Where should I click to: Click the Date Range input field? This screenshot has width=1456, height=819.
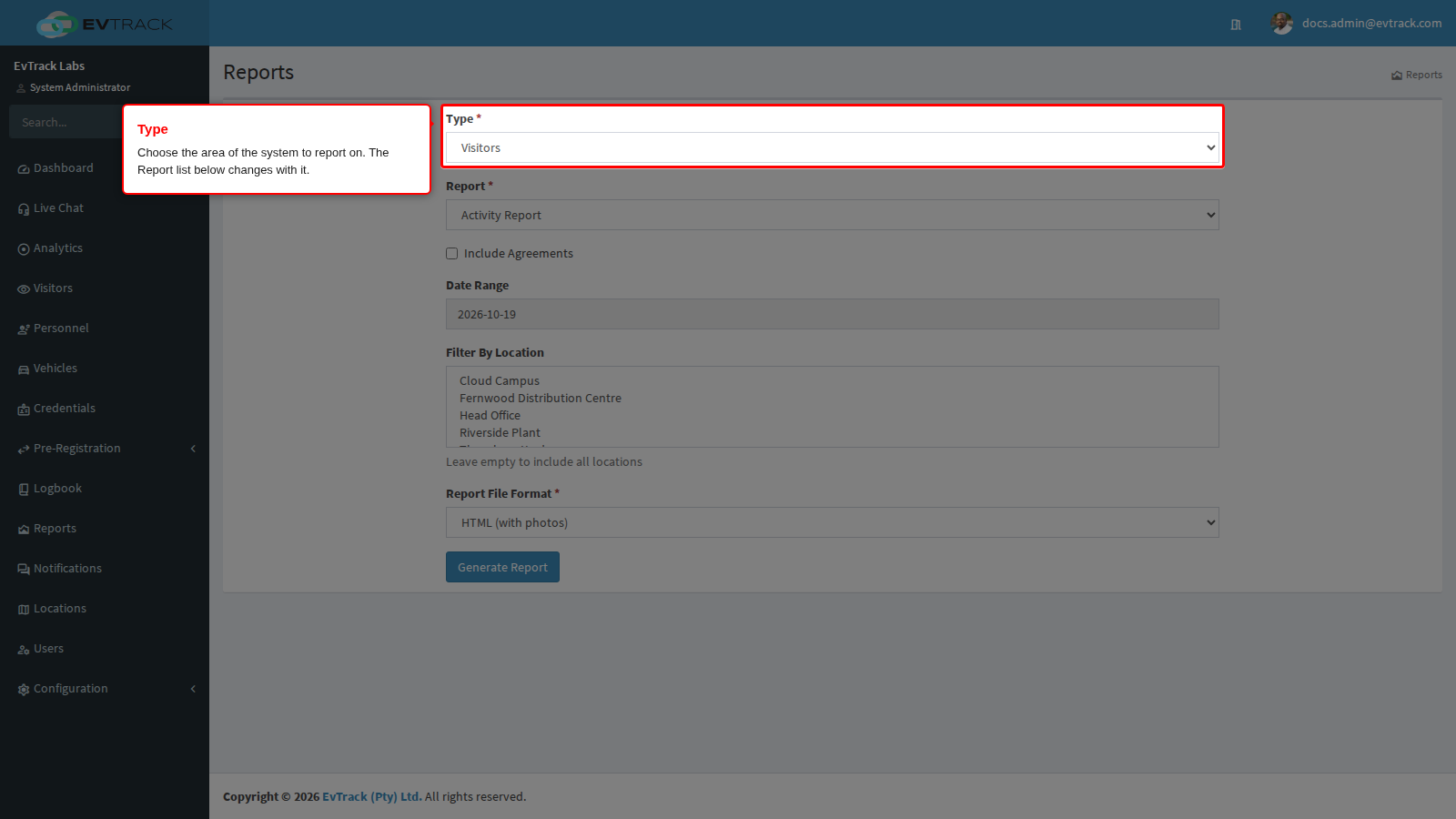pos(832,314)
